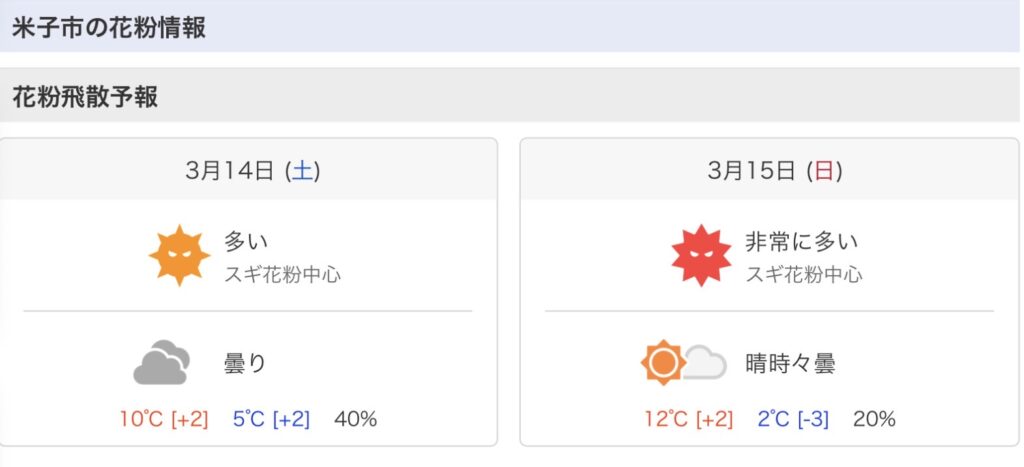Image resolution: width=1024 pixels, height=467 pixels.
Task: Click the スギ花粉中心 text under 非常に多い
Action: (804, 274)
